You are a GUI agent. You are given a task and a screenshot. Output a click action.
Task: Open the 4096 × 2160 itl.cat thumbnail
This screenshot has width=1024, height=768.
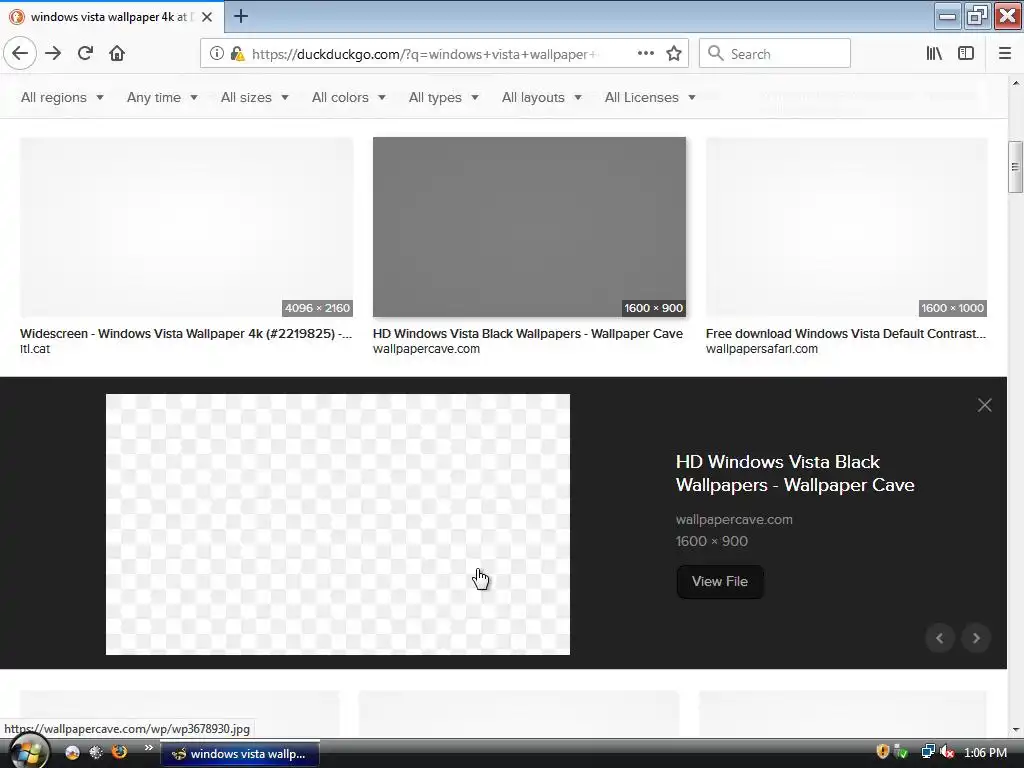coord(186,227)
